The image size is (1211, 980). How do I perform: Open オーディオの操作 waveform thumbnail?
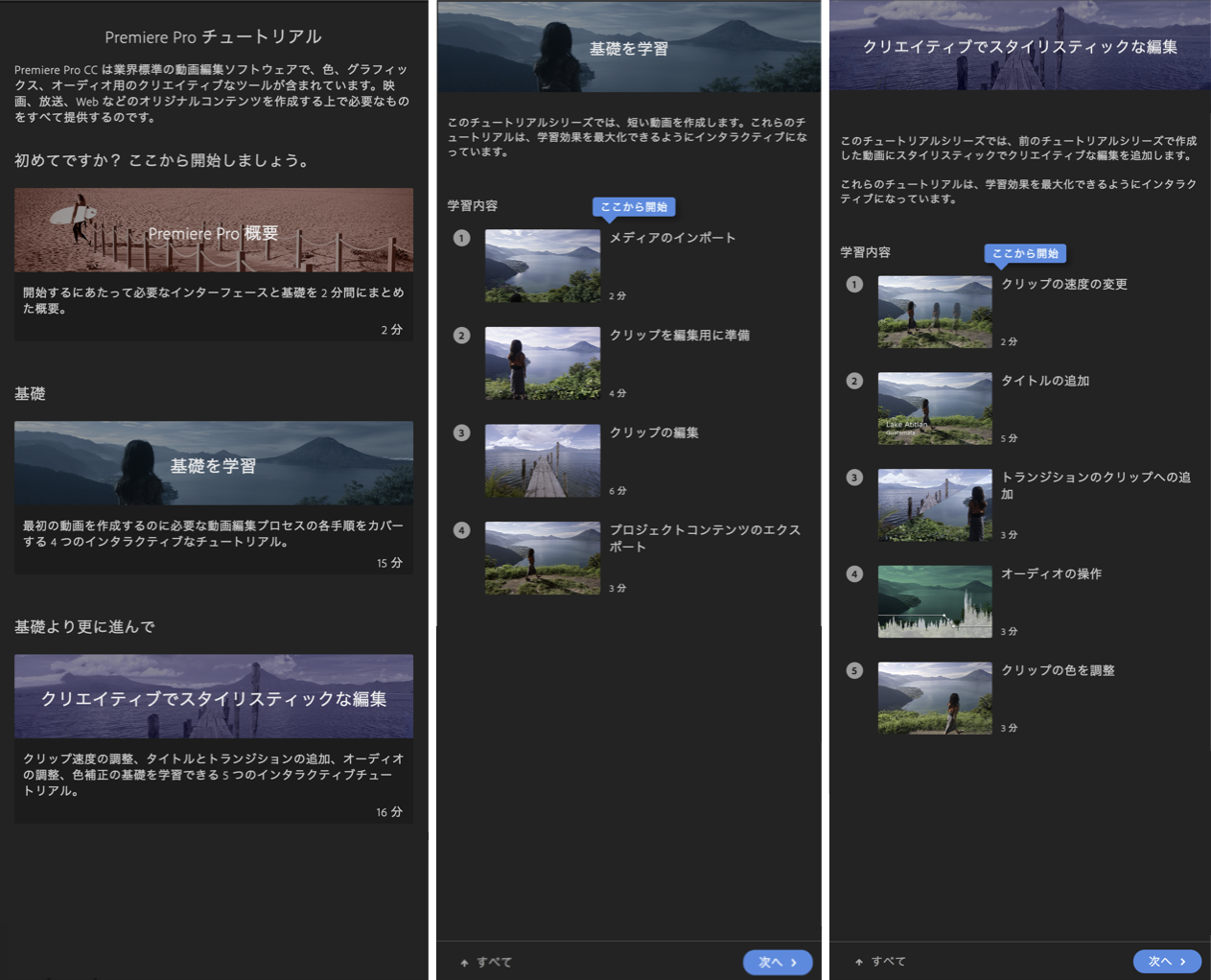click(x=935, y=601)
